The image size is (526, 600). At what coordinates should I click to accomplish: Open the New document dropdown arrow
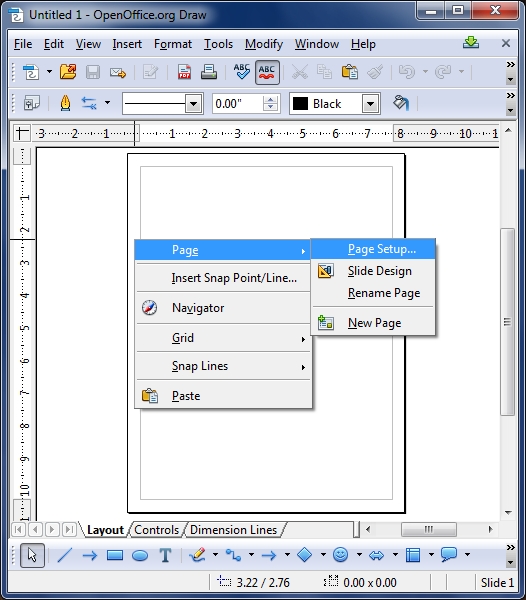point(49,72)
